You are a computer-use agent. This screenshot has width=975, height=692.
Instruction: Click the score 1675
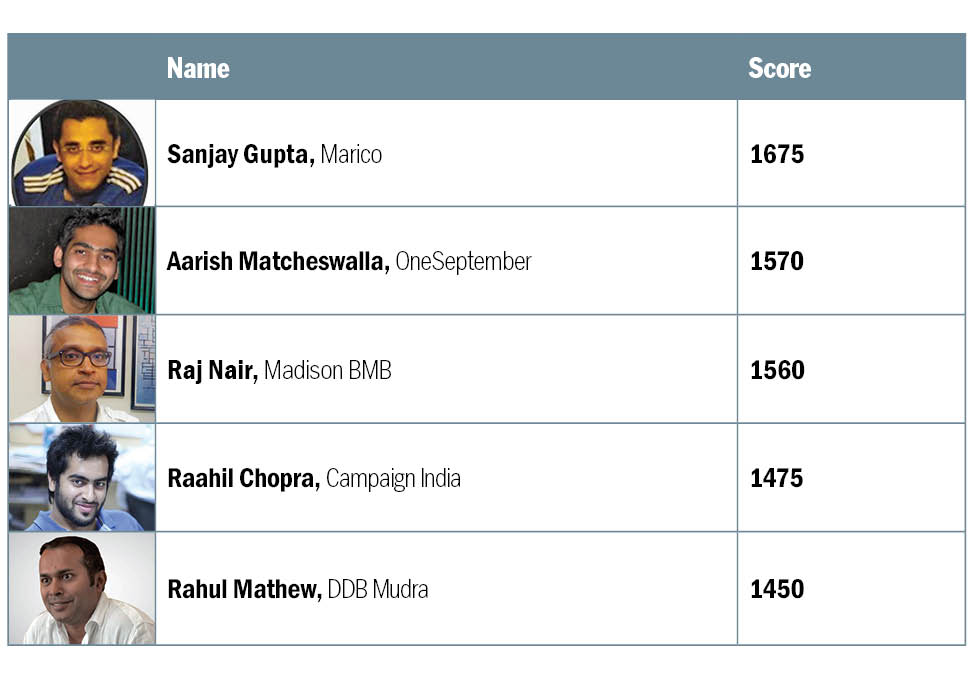coord(777,155)
